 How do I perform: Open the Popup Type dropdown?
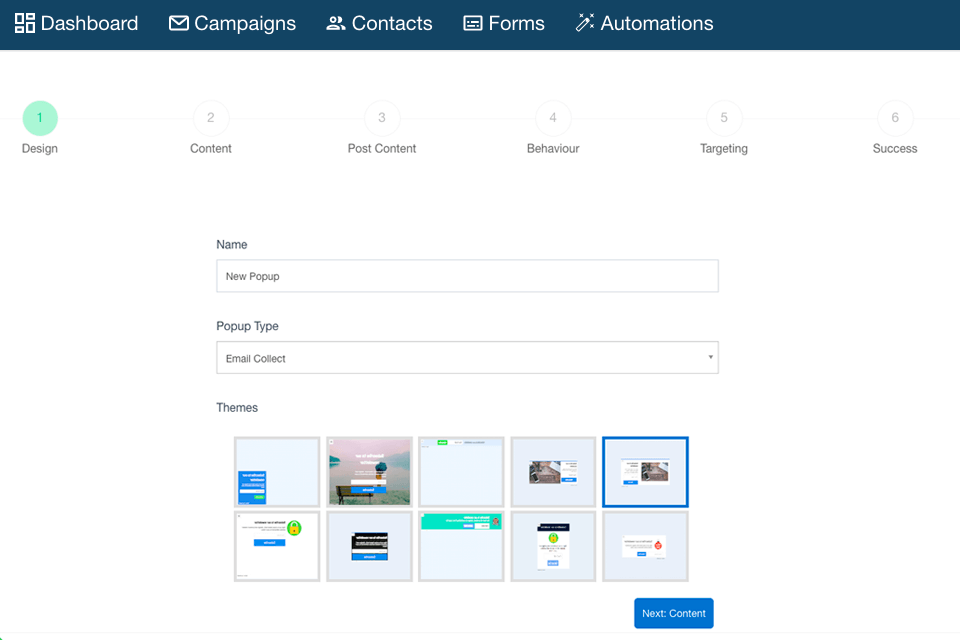[x=467, y=357]
